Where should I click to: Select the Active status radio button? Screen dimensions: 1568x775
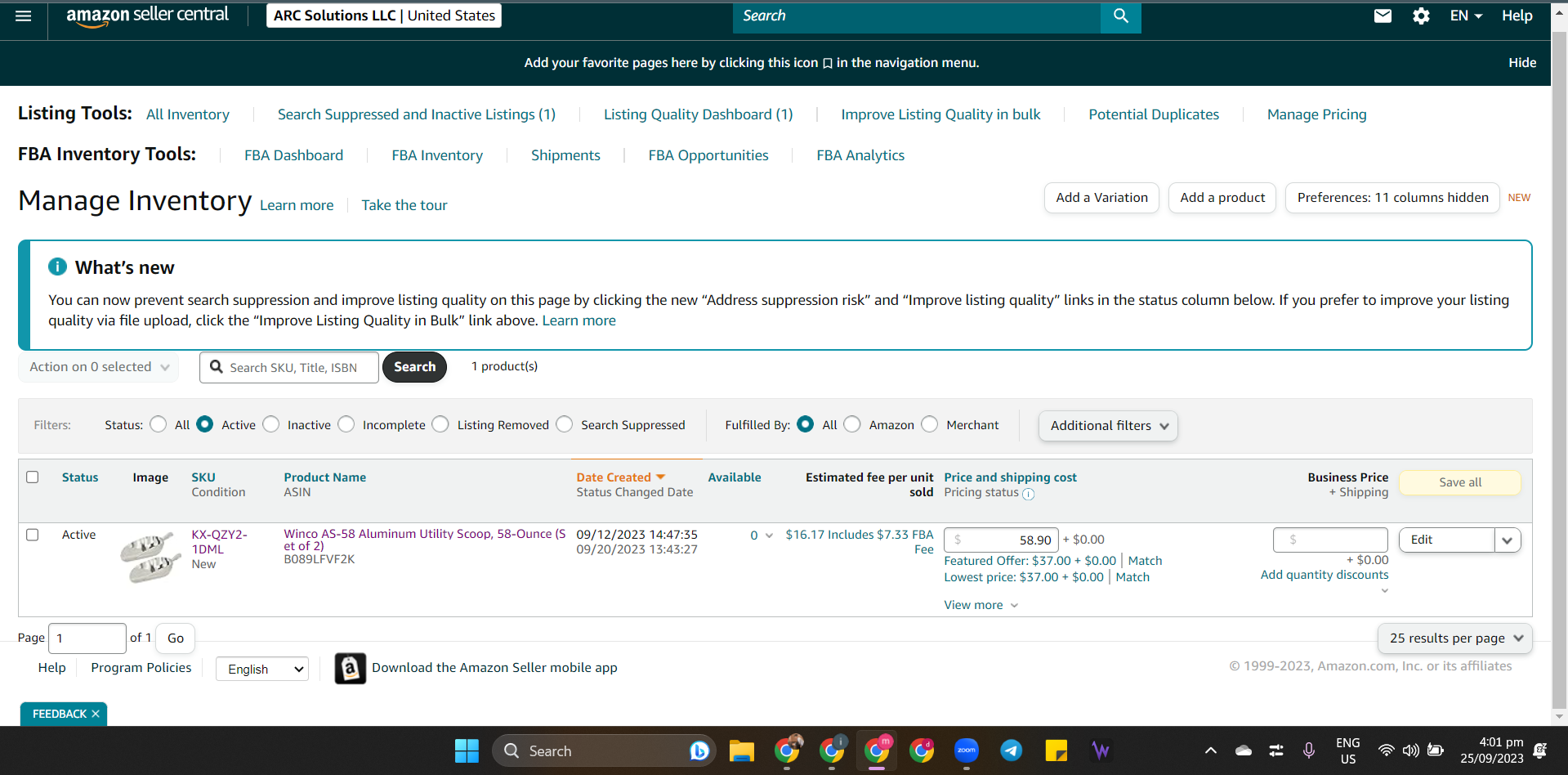205,424
